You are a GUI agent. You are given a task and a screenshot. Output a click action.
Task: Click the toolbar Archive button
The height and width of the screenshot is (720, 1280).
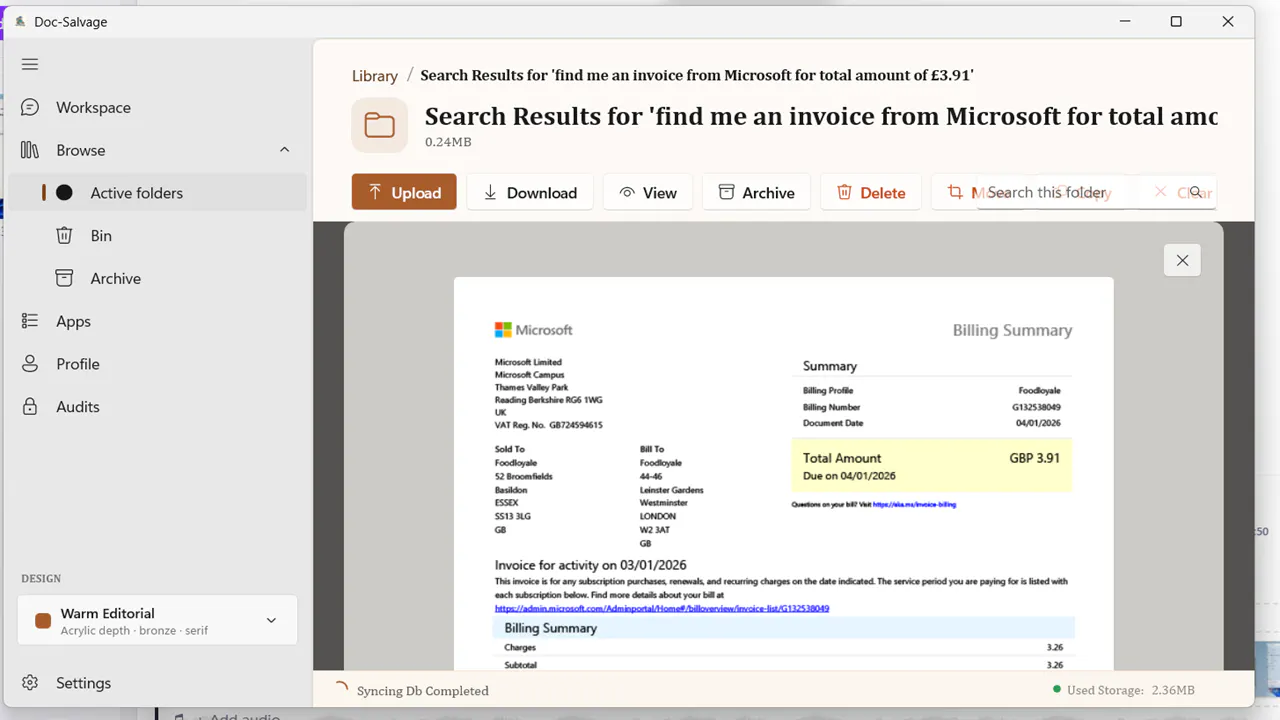tap(757, 192)
